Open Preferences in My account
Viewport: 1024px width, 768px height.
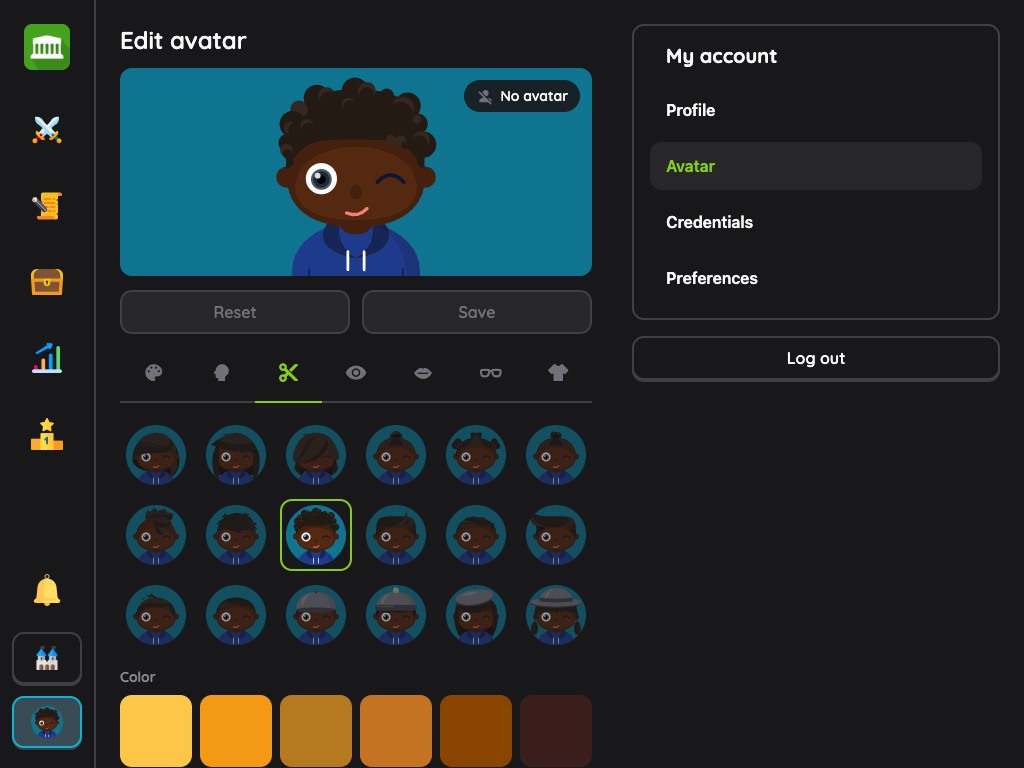tap(816, 278)
